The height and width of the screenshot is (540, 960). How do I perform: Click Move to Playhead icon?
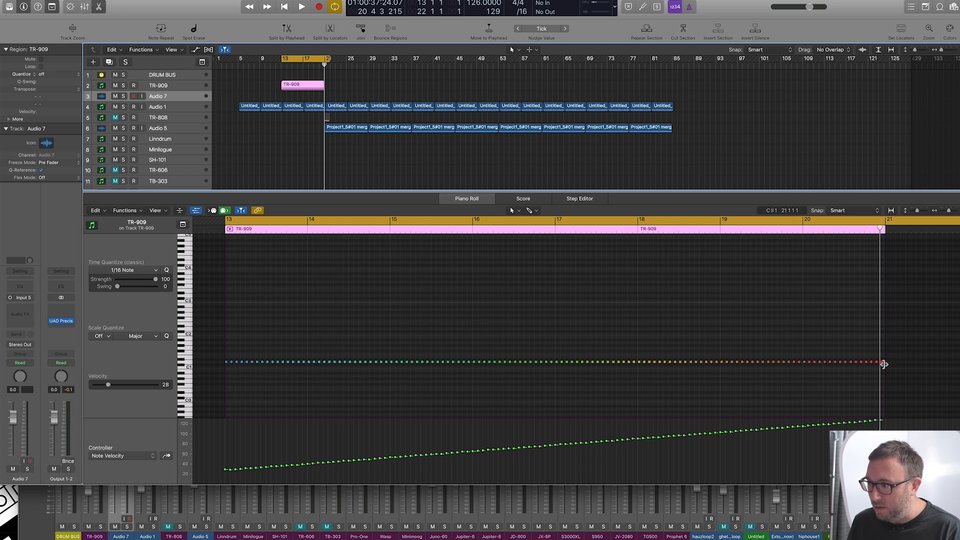(489, 28)
